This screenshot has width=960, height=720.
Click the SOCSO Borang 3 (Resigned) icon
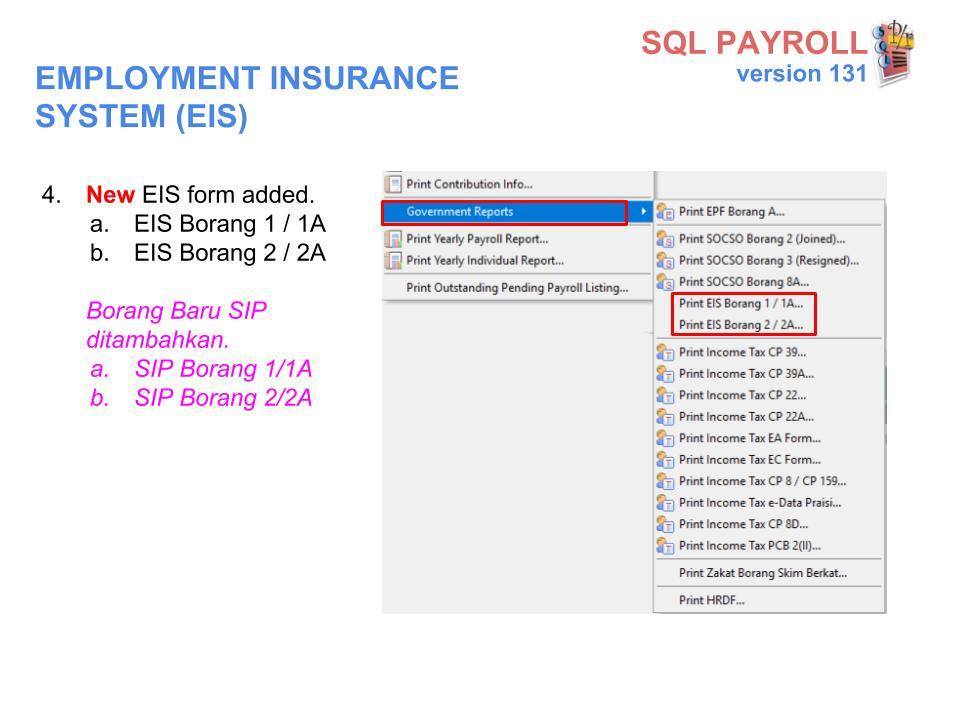pyautogui.click(x=666, y=260)
